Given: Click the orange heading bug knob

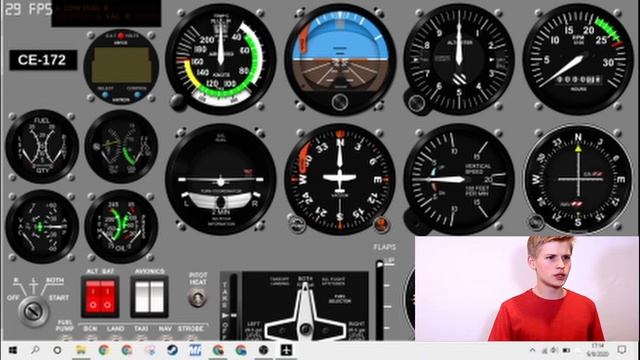Looking at the screenshot, I should (x=382, y=224).
